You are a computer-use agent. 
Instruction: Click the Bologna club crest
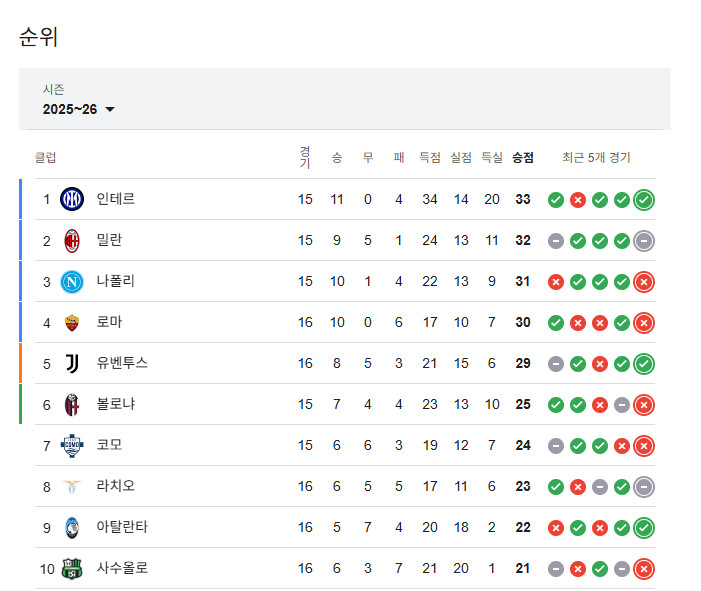click(72, 404)
